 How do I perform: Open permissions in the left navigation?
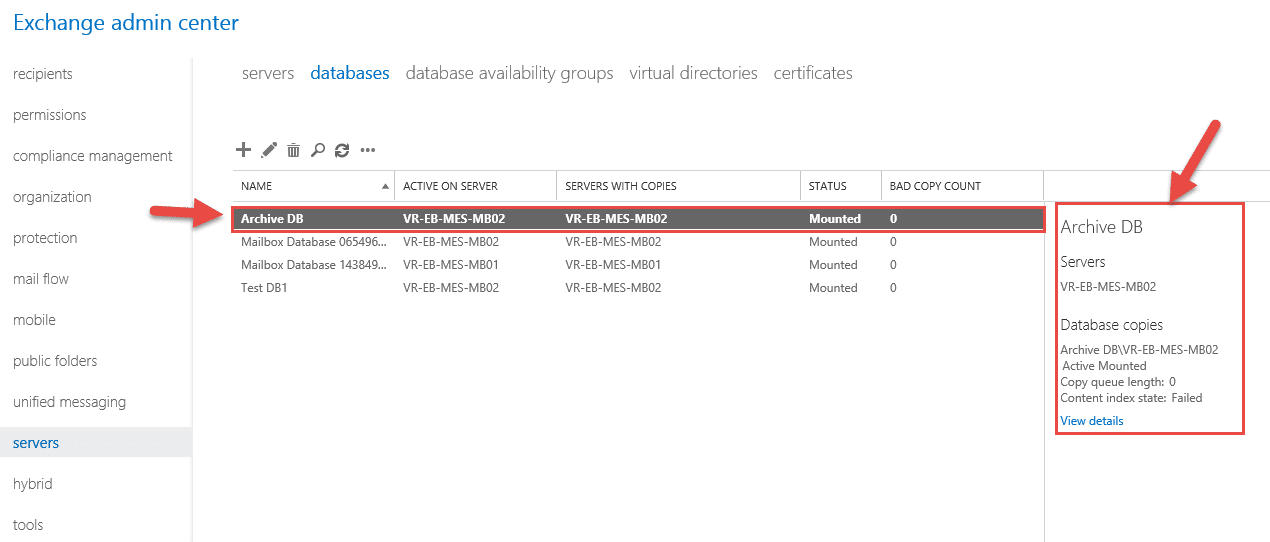(50, 115)
